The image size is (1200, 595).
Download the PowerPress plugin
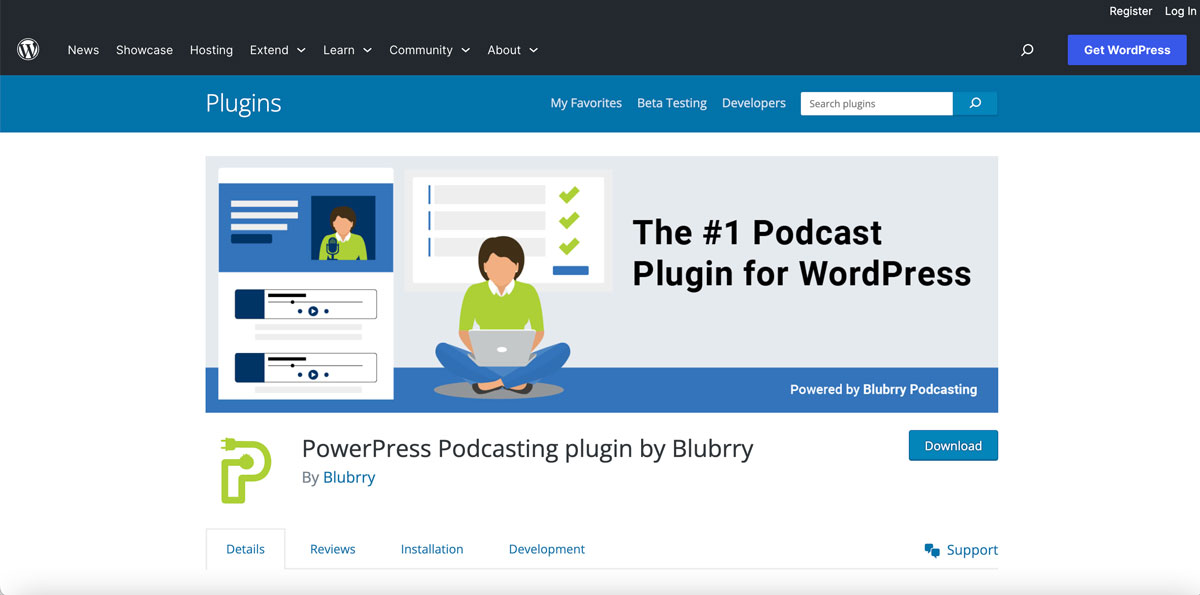tap(952, 445)
